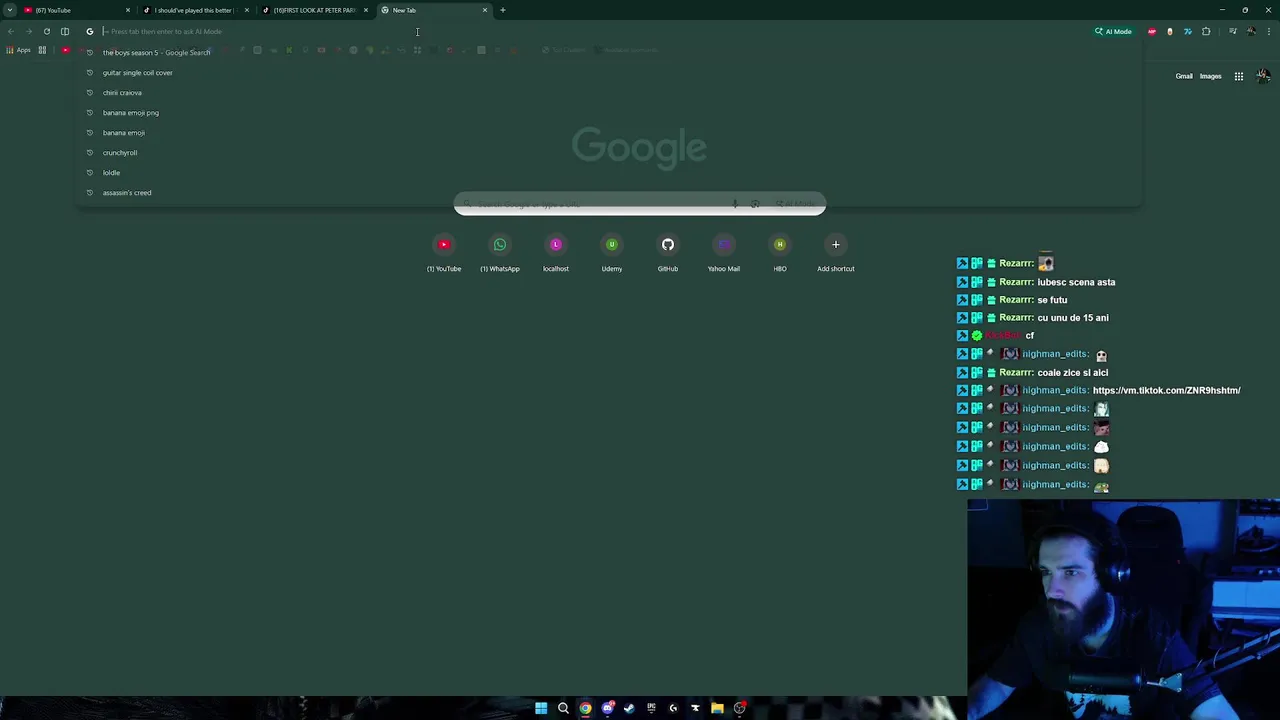Select suggestion 'assassin's creed'
Image resolution: width=1280 pixels, height=720 pixels.
pyautogui.click(x=609, y=192)
